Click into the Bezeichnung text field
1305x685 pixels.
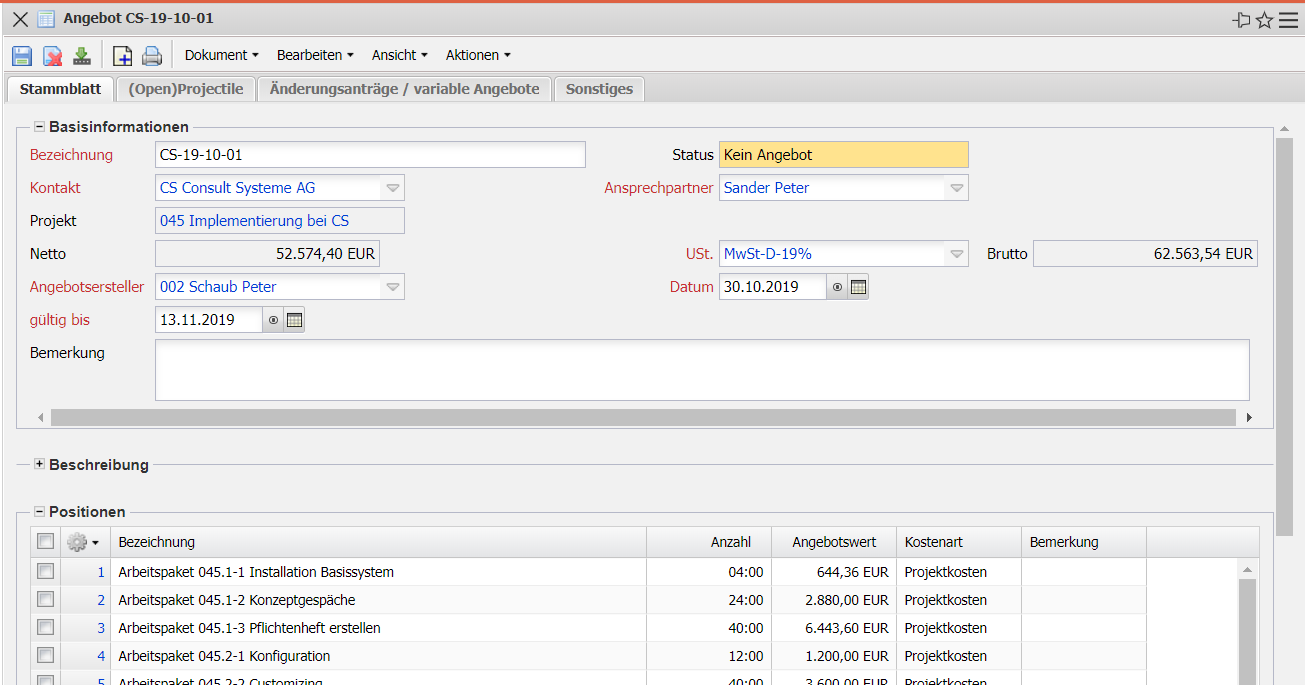tap(370, 155)
